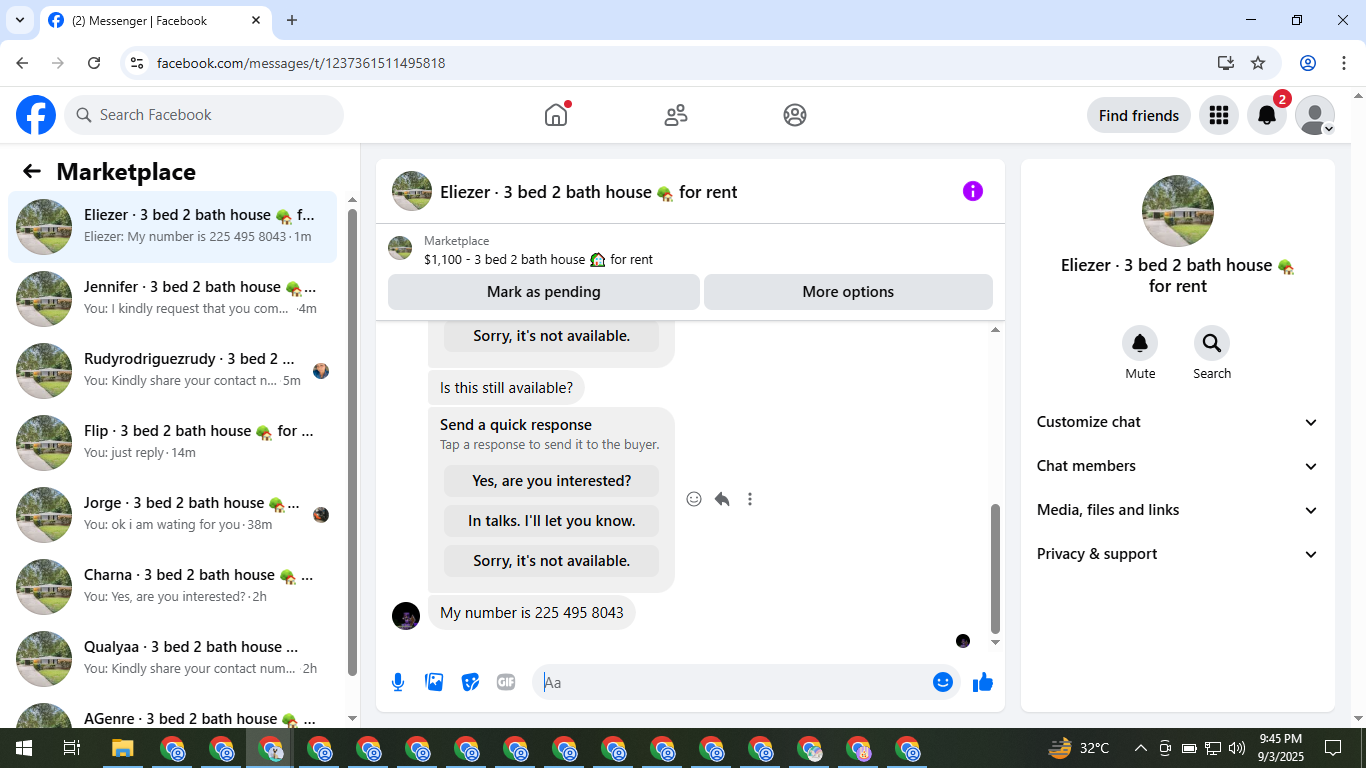Click the install app icon in address bar
Screen dimensions: 1366x768
pyautogui.click(x=1226, y=63)
